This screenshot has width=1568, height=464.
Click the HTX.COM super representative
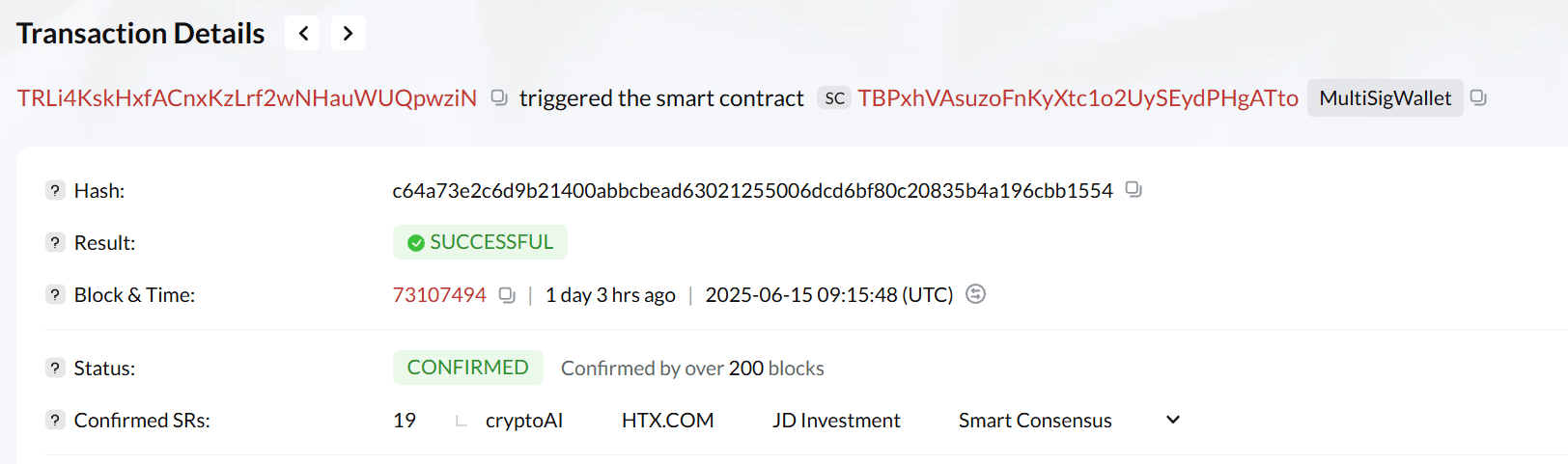[667, 421]
